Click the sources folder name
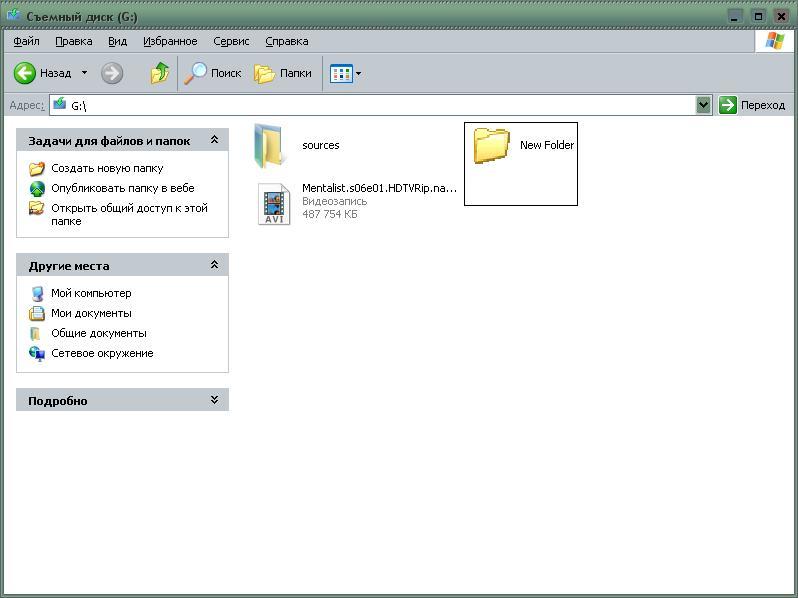This screenshot has height=598, width=798. (x=321, y=145)
